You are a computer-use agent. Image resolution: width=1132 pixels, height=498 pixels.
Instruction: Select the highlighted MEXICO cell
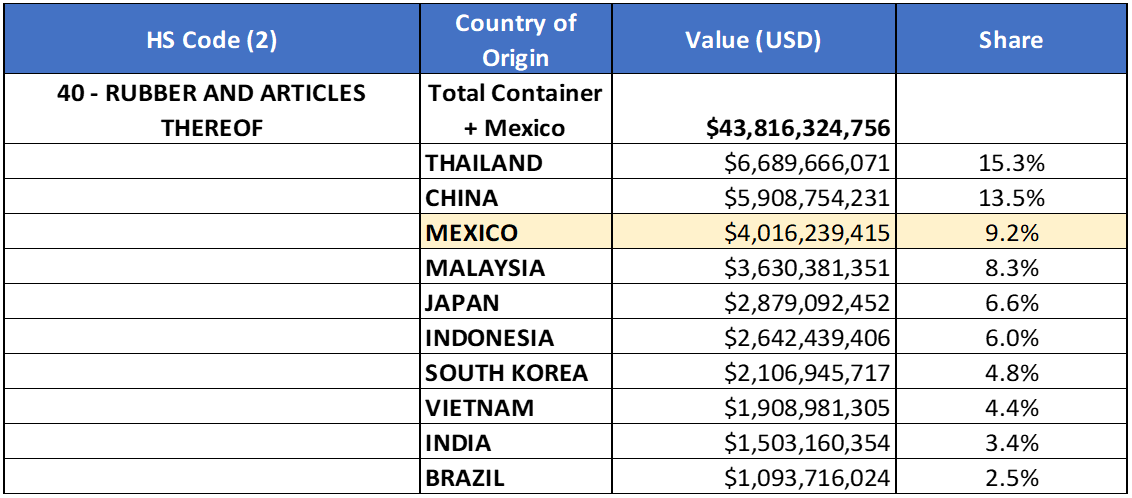click(472, 233)
